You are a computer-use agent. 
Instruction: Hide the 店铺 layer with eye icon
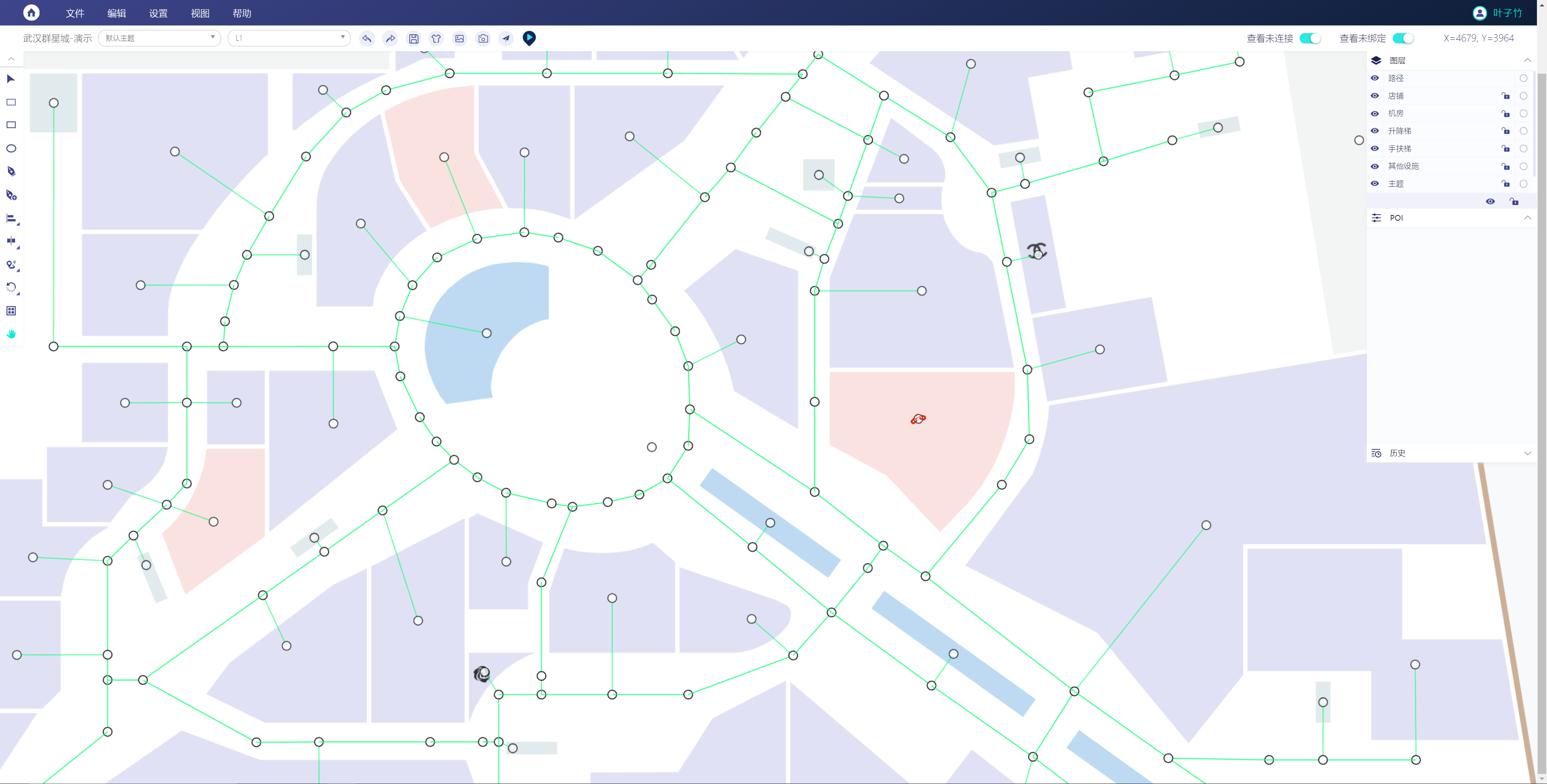pos(1375,96)
